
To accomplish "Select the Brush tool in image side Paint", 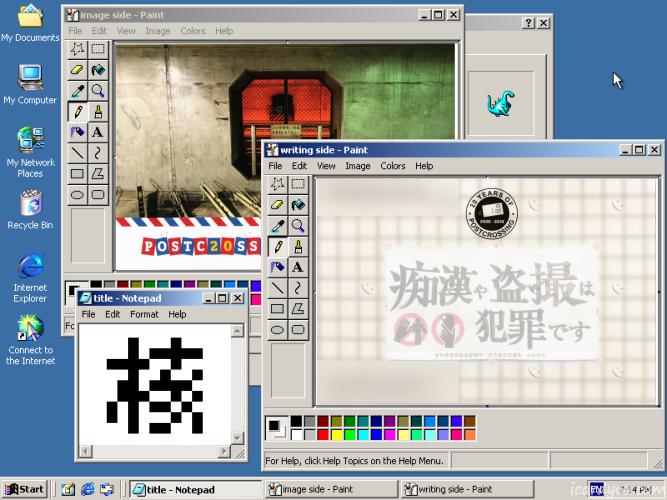I will click(98, 112).
